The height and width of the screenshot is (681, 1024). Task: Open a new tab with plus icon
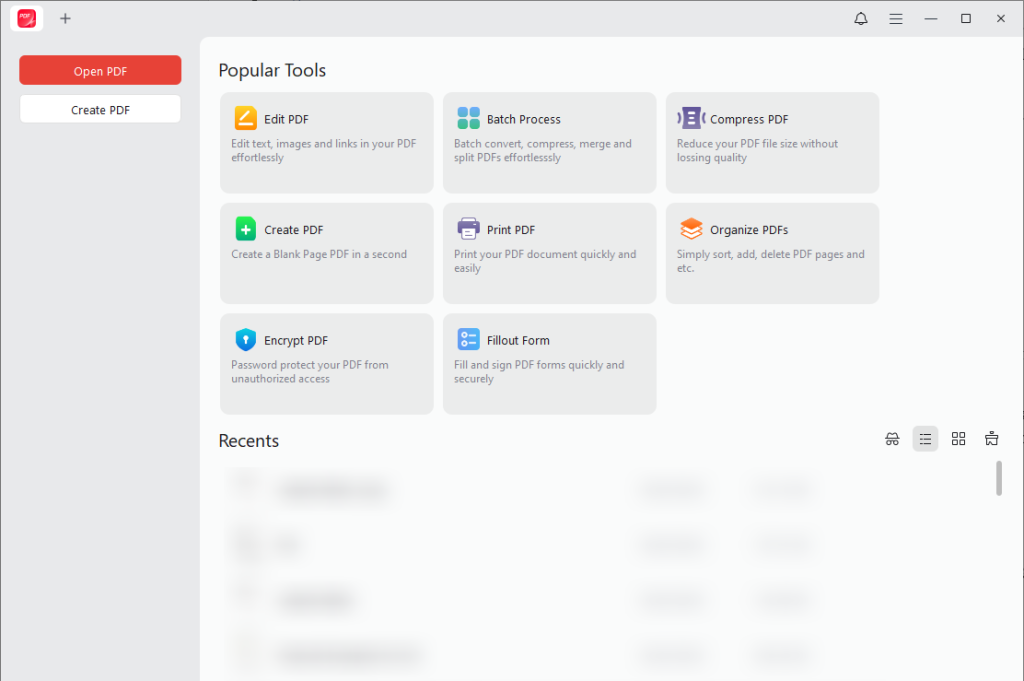pos(65,18)
